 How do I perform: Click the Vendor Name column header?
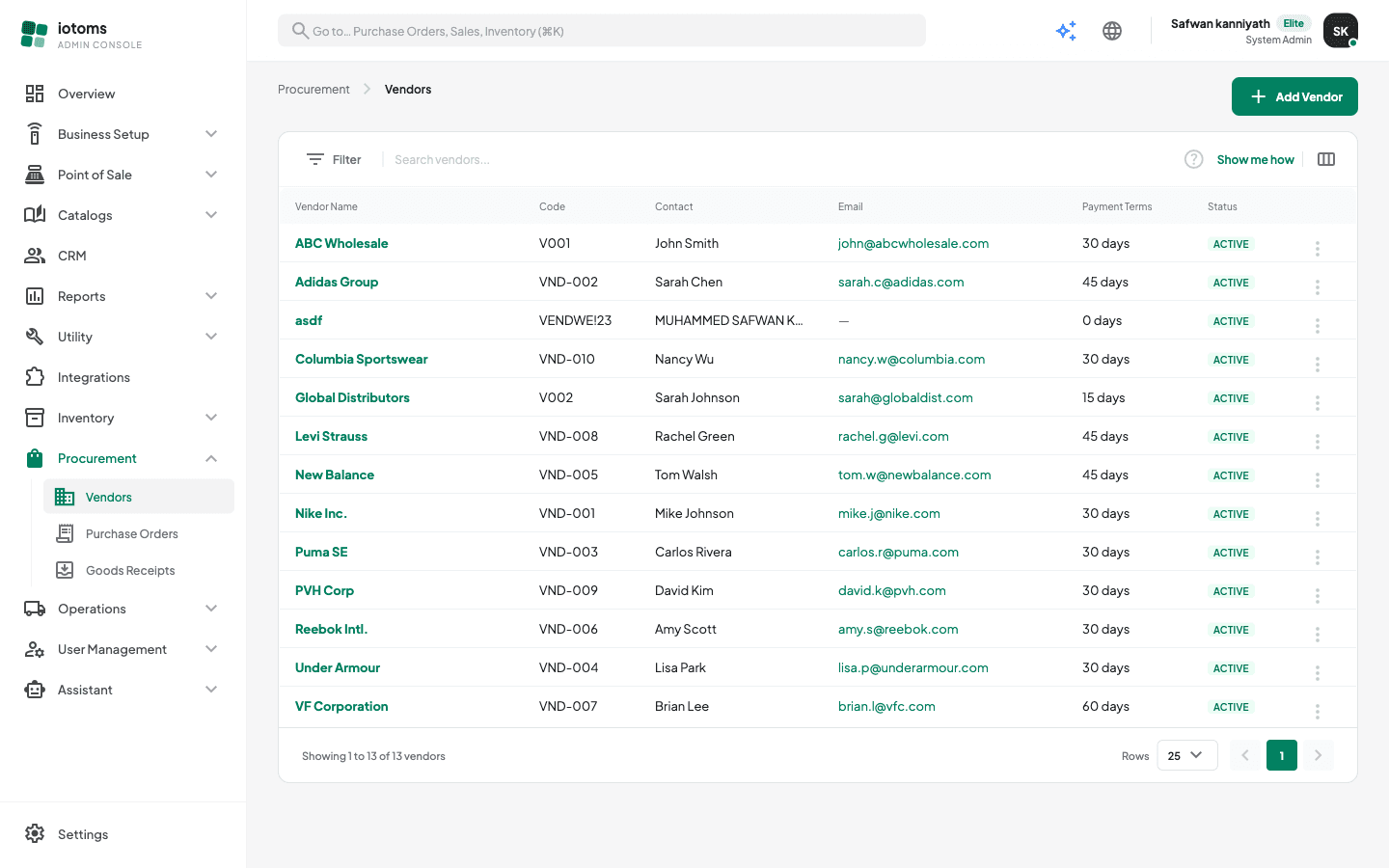[x=326, y=207]
